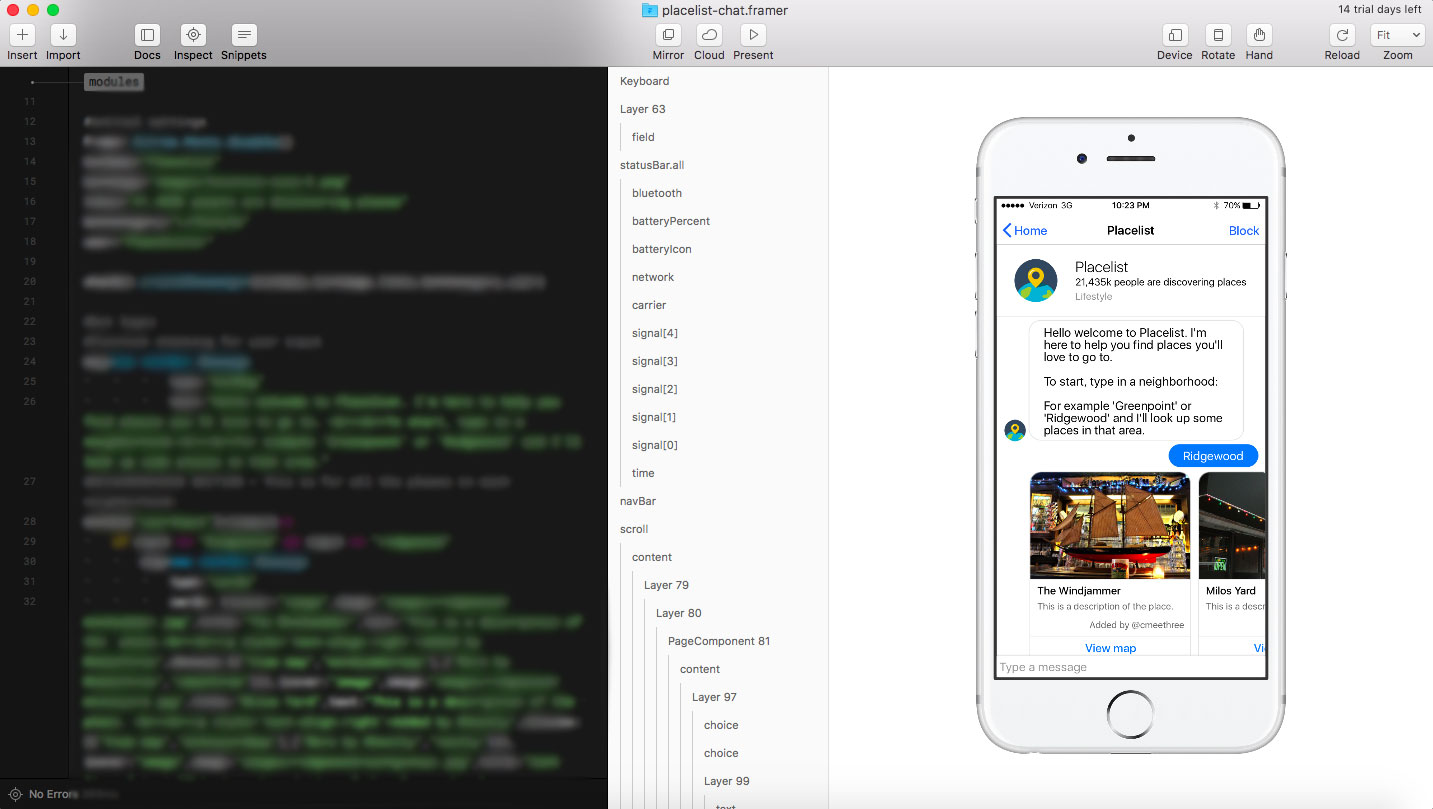Viewport: 1433px width, 809px height.
Task: Open the Insert tool in toolbar
Action: point(22,35)
